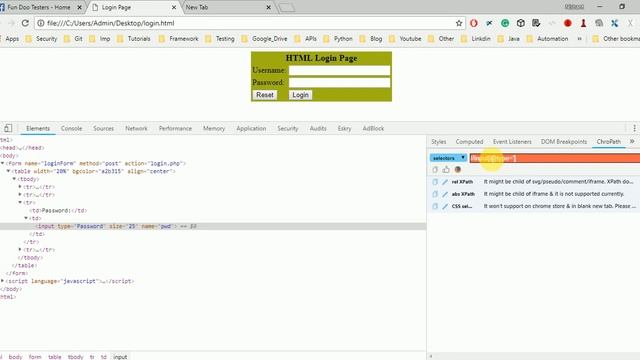Open the red Opera-style extension icon
640x360 pixels.
(x=473, y=23)
